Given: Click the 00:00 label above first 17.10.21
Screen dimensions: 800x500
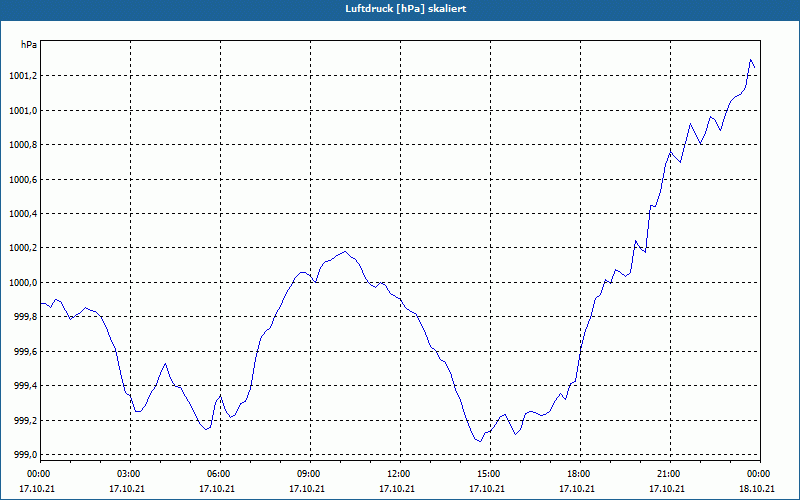Looking at the screenshot, I should [x=37, y=474].
